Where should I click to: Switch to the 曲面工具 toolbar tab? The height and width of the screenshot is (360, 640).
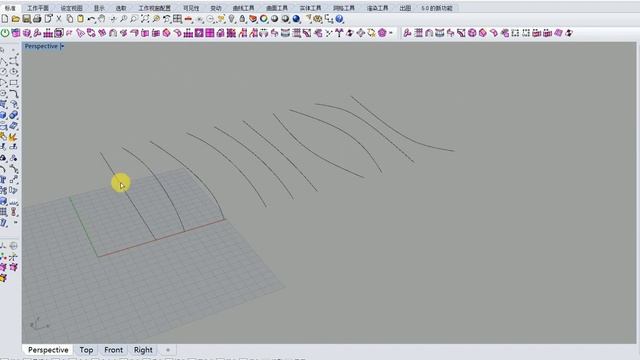click(277, 8)
